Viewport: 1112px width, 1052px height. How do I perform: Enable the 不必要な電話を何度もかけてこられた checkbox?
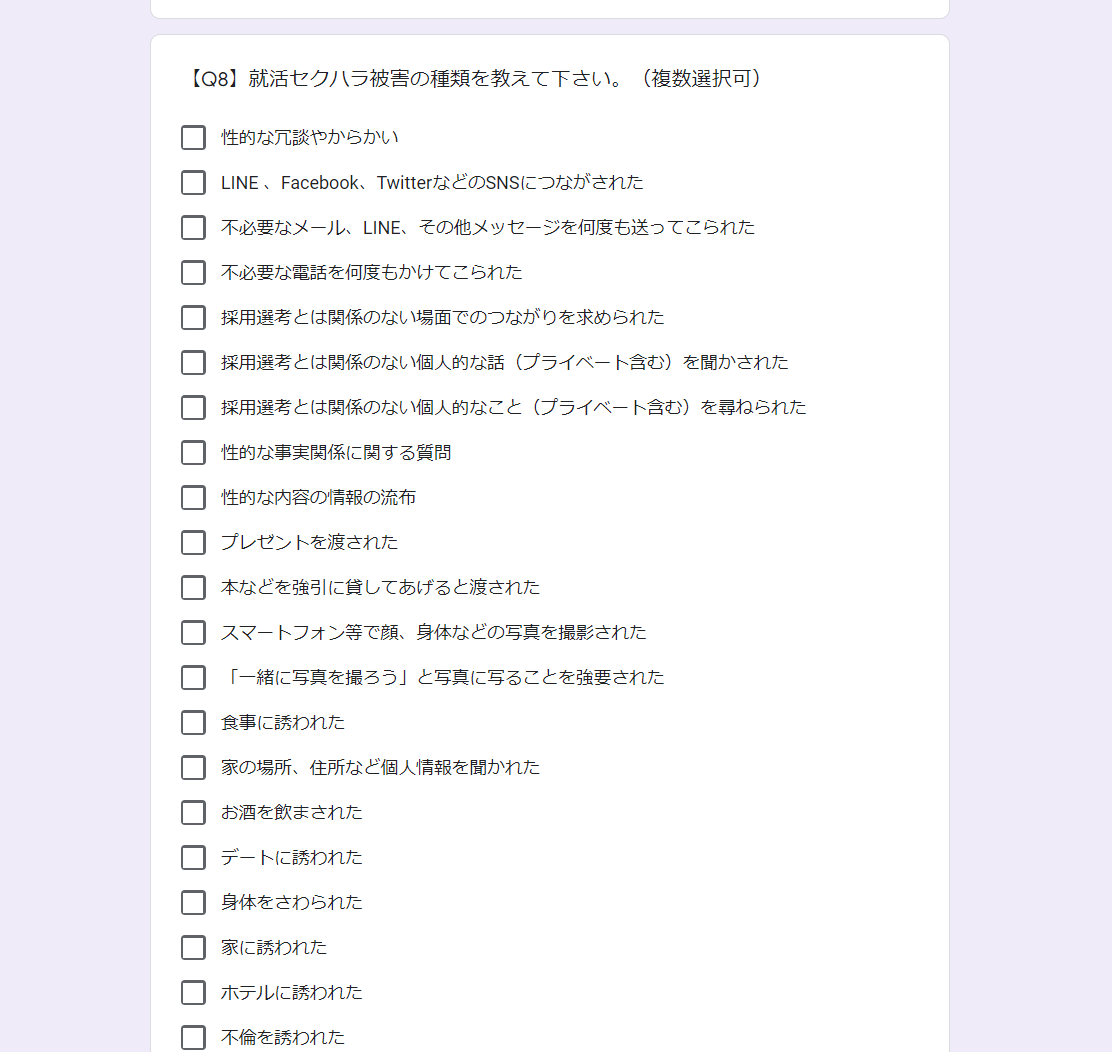pos(193,272)
